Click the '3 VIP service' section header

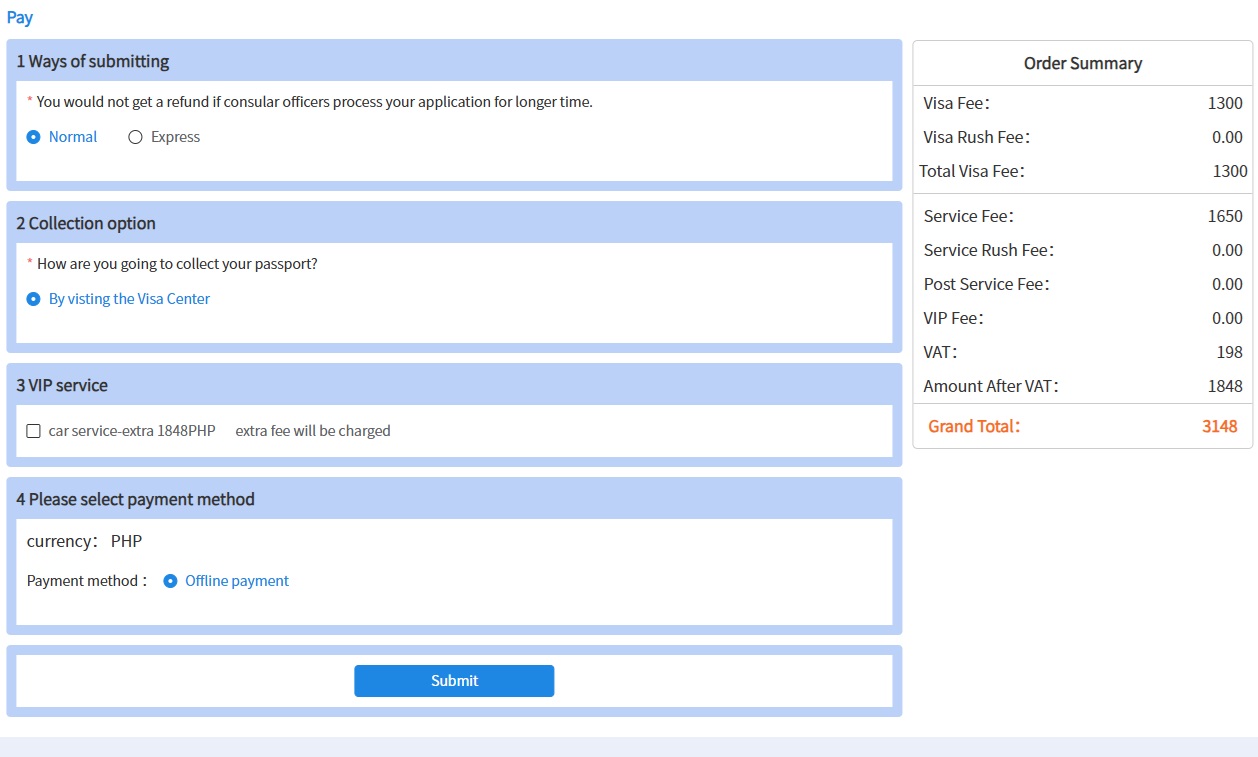[62, 385]
